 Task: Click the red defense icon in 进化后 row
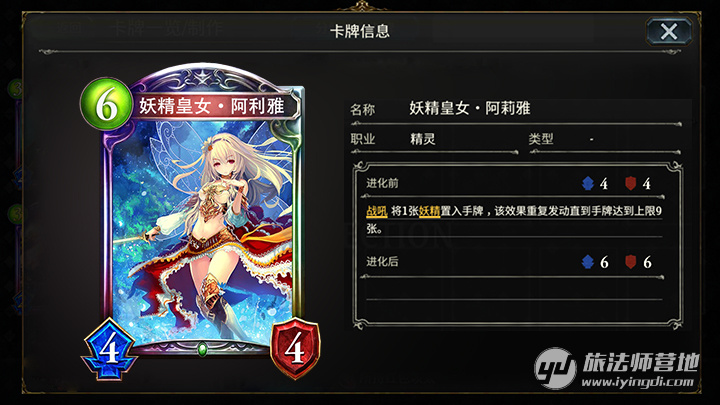click(x=630, y=262)
